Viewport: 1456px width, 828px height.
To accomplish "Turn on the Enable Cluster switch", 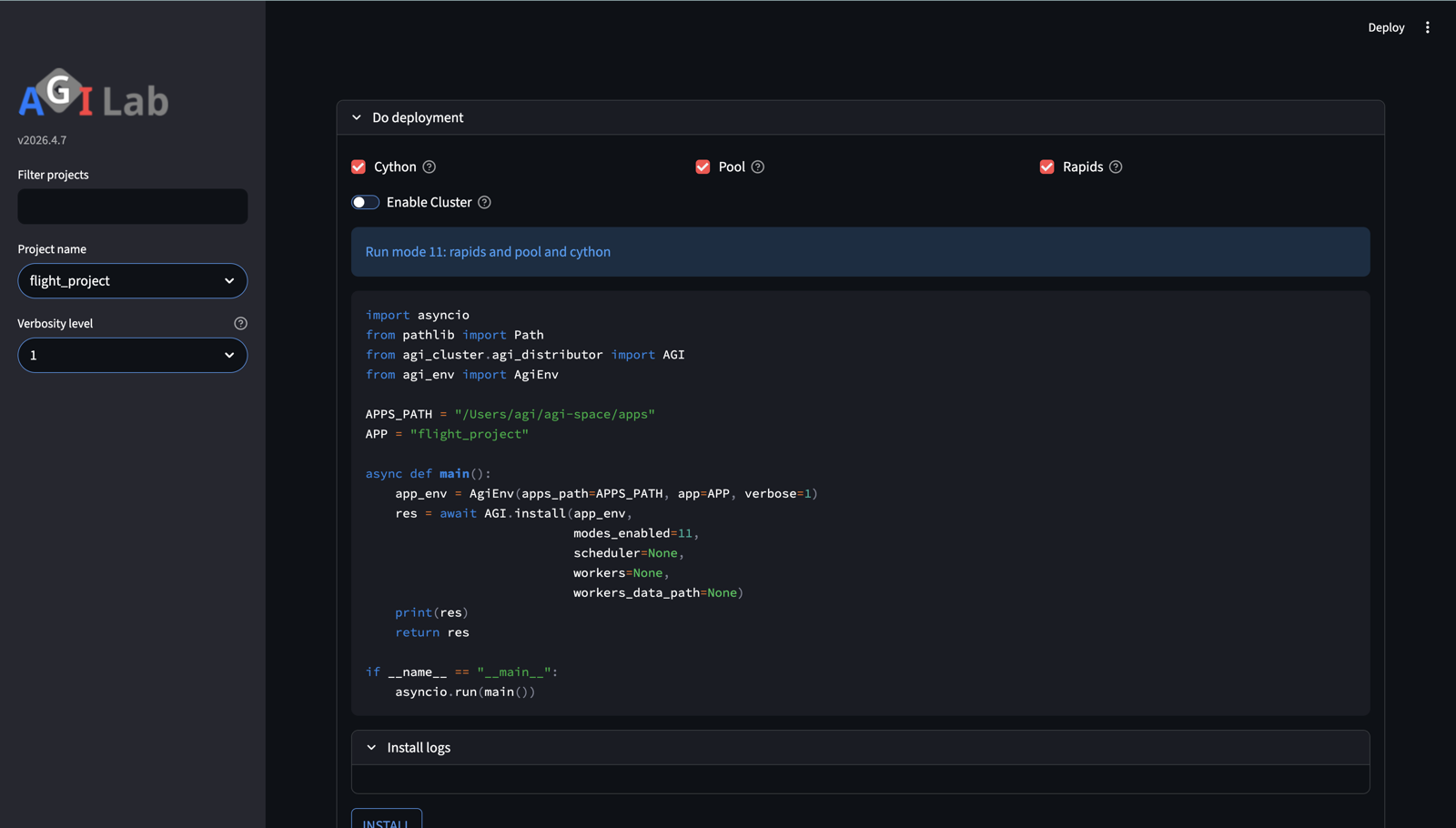I will pos(365,201).
